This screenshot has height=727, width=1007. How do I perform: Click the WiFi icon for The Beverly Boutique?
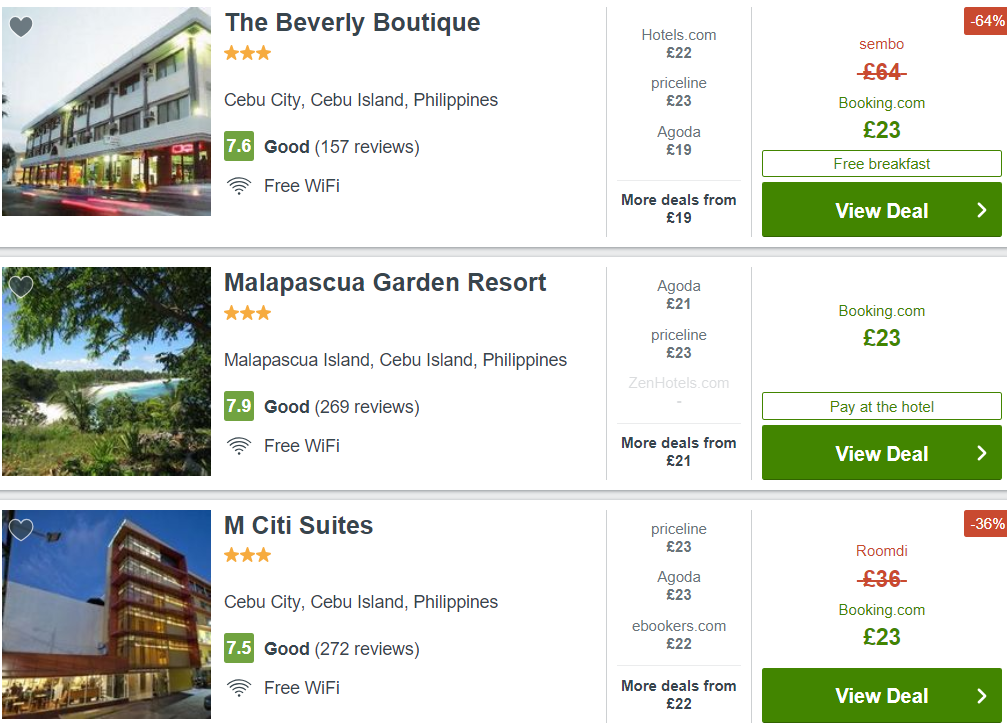pyautogui.click(x=239, y=186)
